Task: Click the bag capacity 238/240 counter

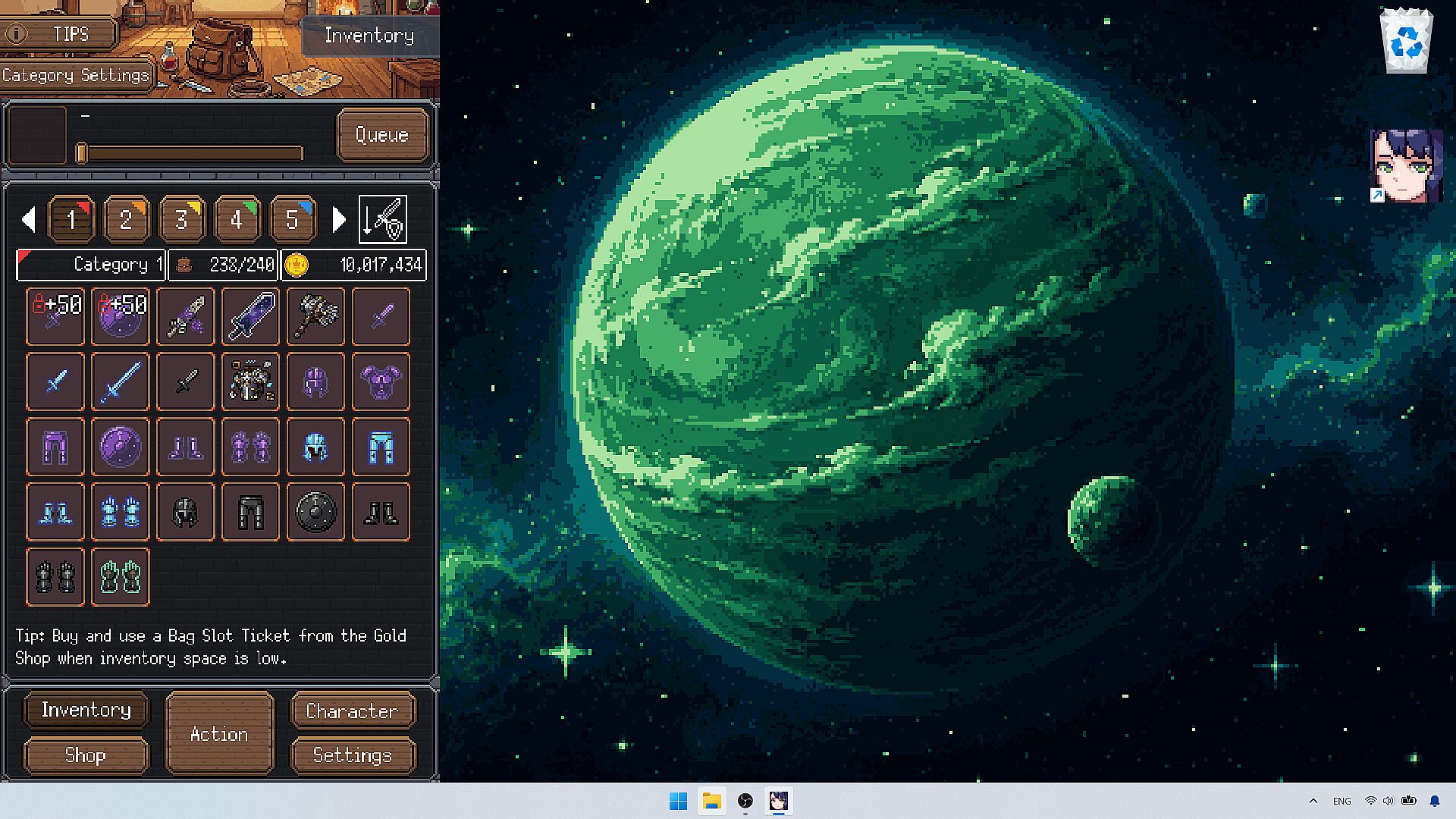Action: click(223, 265)
